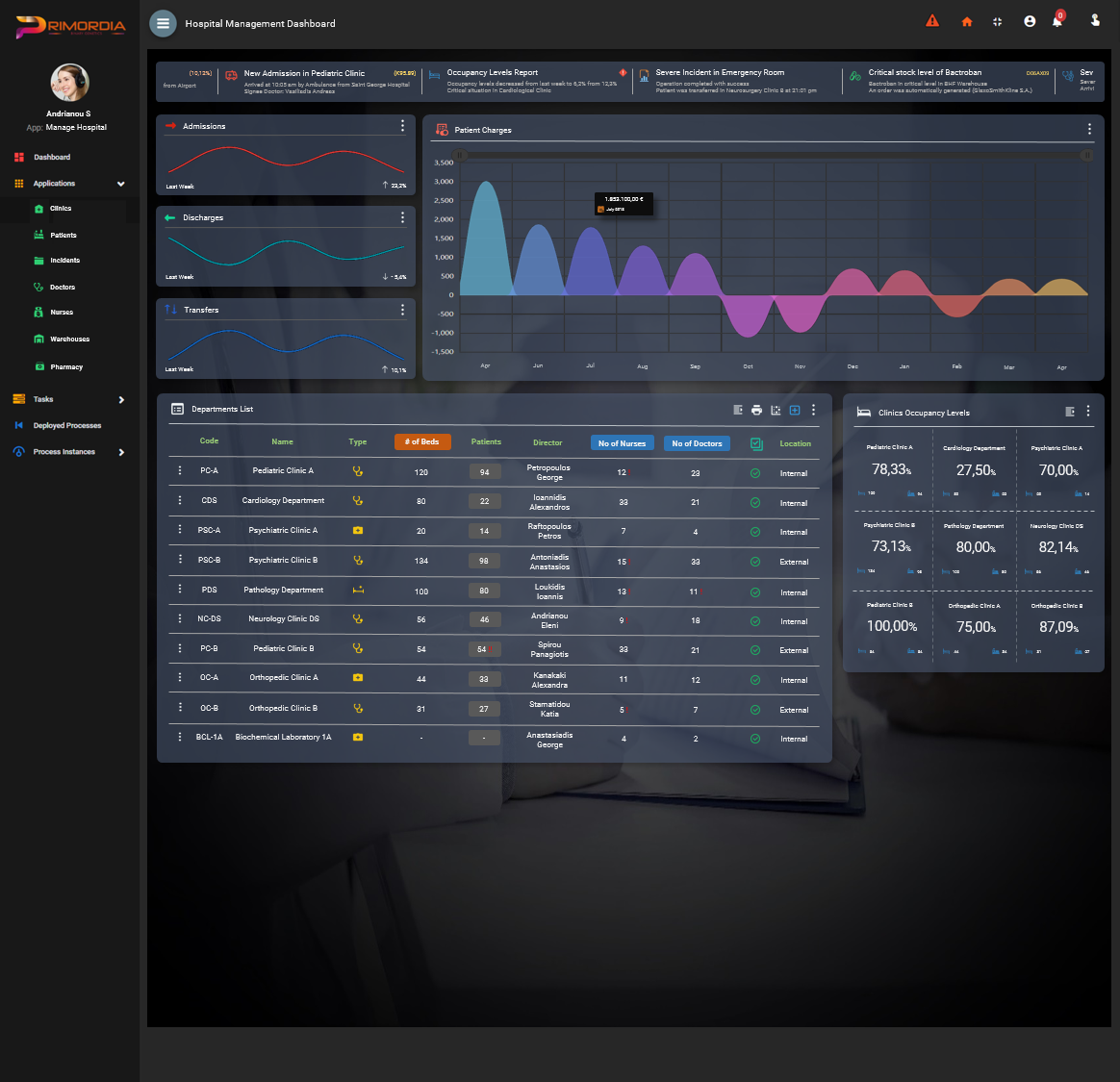
Task: Click the blue add icon in Departments List
Action: [x=795, y=411]
